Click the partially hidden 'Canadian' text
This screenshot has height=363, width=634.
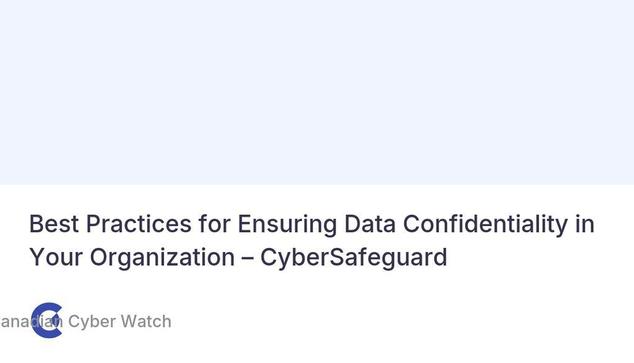point(31,322)
